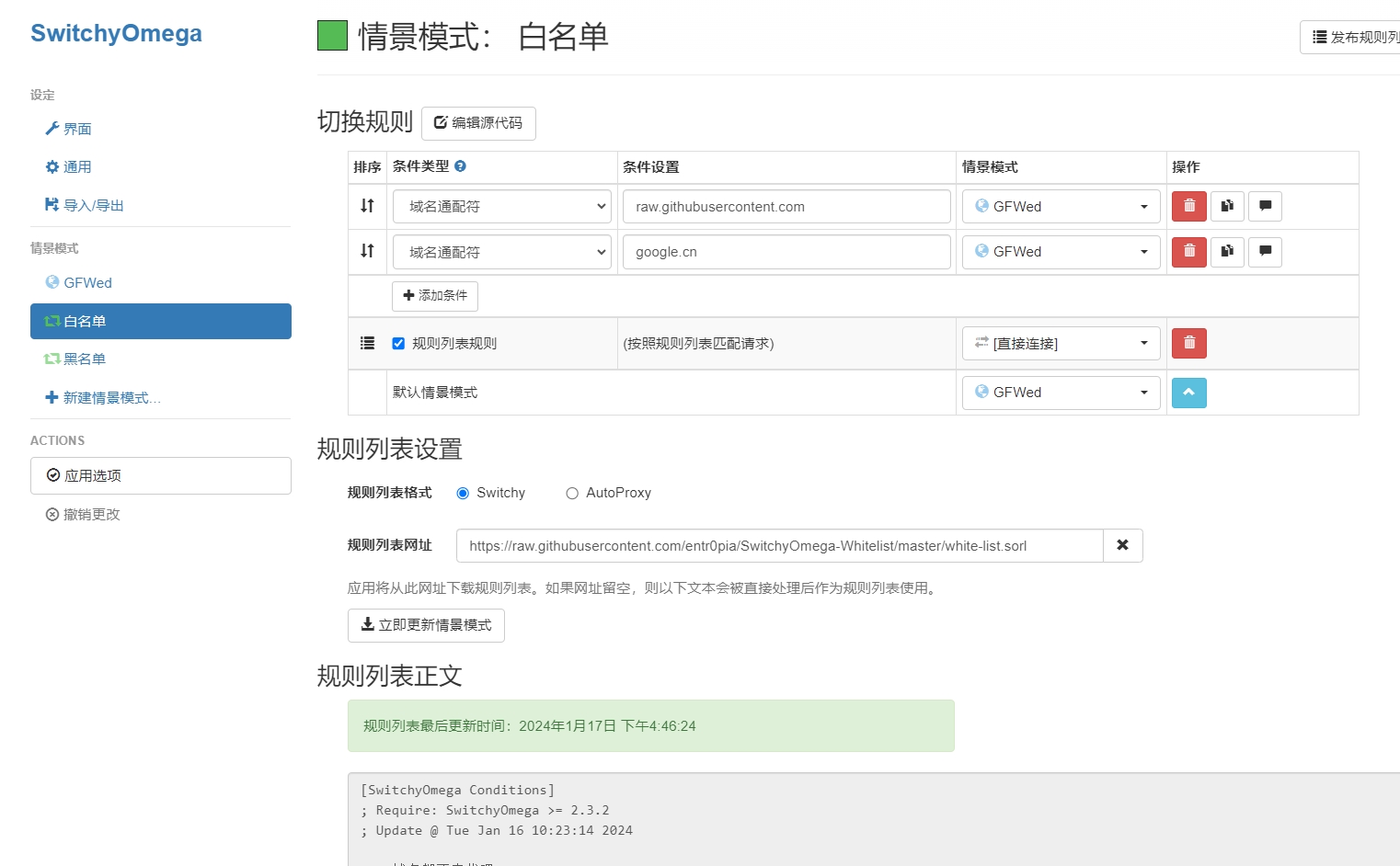
Task: Click the 添加条件 button
Action: [435, 295]
